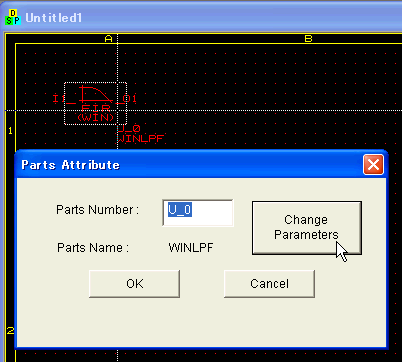Viewport: 402px width, 362px height.
Task: Click the DSP application icon in the title bar
Action: click(x=13, y=17)
